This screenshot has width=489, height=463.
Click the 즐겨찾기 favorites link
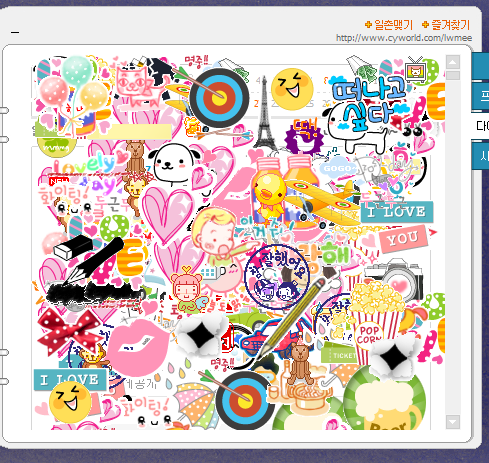(x=446, y=25)
